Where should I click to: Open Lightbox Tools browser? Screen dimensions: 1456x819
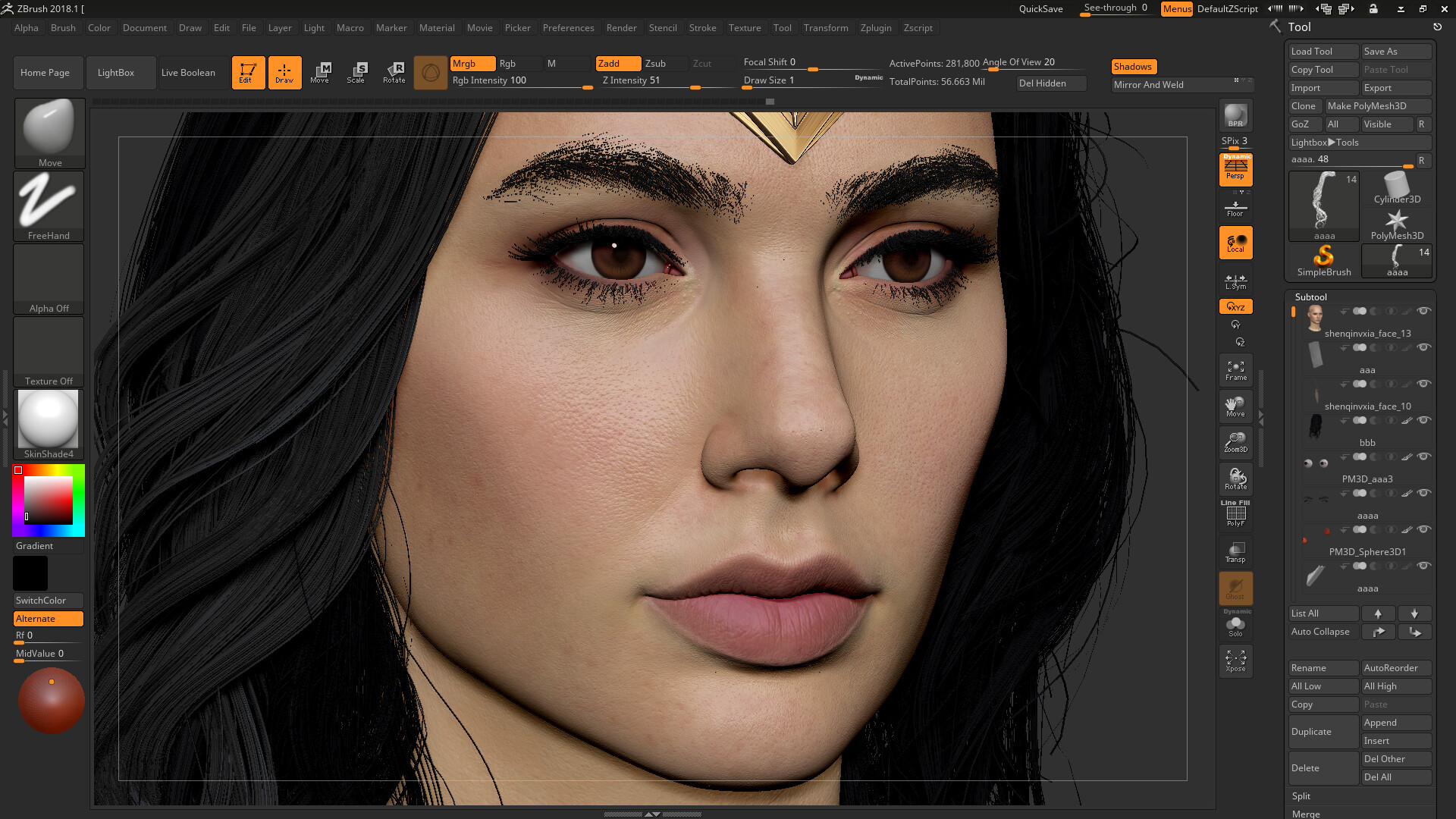tap(1360, 143)
